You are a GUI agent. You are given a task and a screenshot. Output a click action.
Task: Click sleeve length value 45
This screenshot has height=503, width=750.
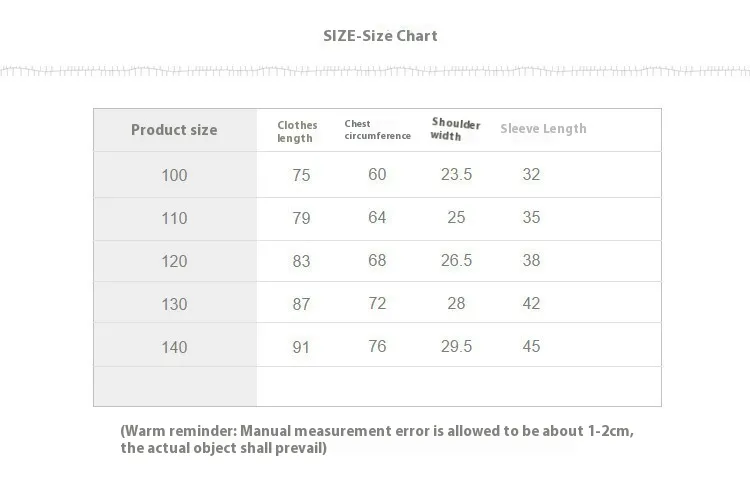[531, 346]
